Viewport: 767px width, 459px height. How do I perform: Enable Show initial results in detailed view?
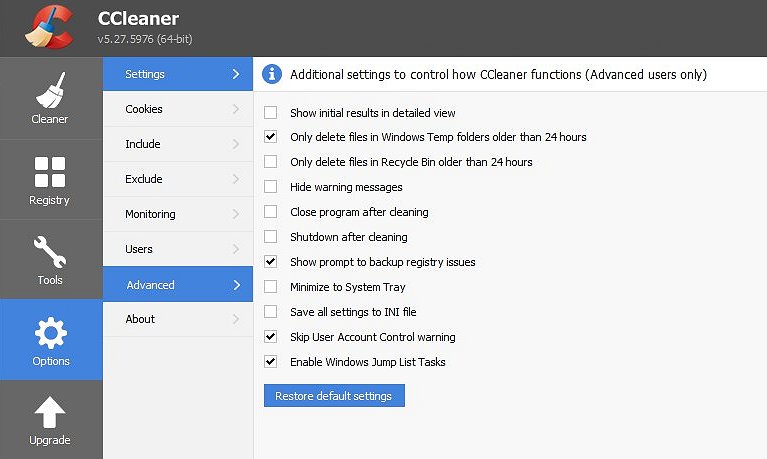(x=271, y=113)
